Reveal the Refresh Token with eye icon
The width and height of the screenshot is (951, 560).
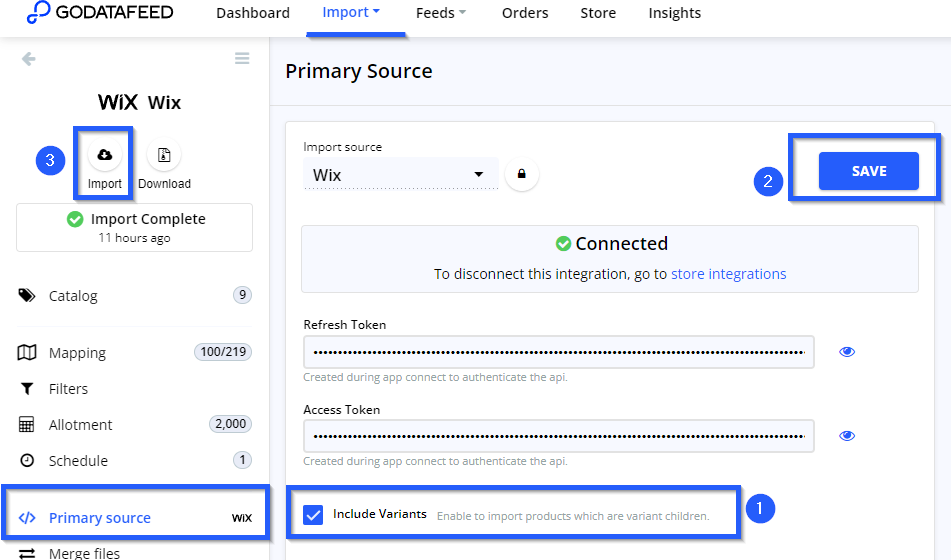point(847,352)
